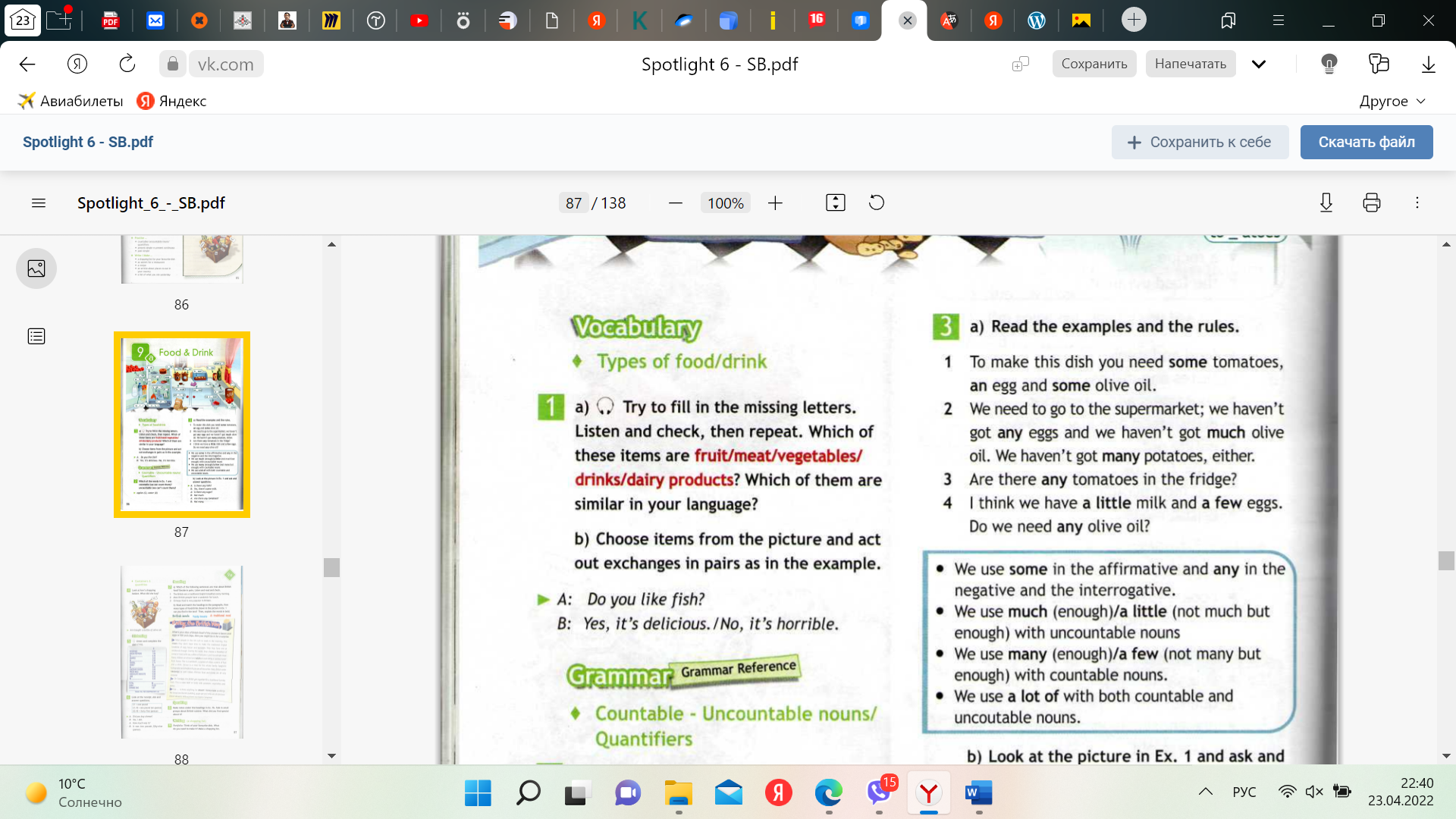This screenshot has height=819, width=1456.
Task: Go back using the browser back arrow
Action: pos(27,64)
